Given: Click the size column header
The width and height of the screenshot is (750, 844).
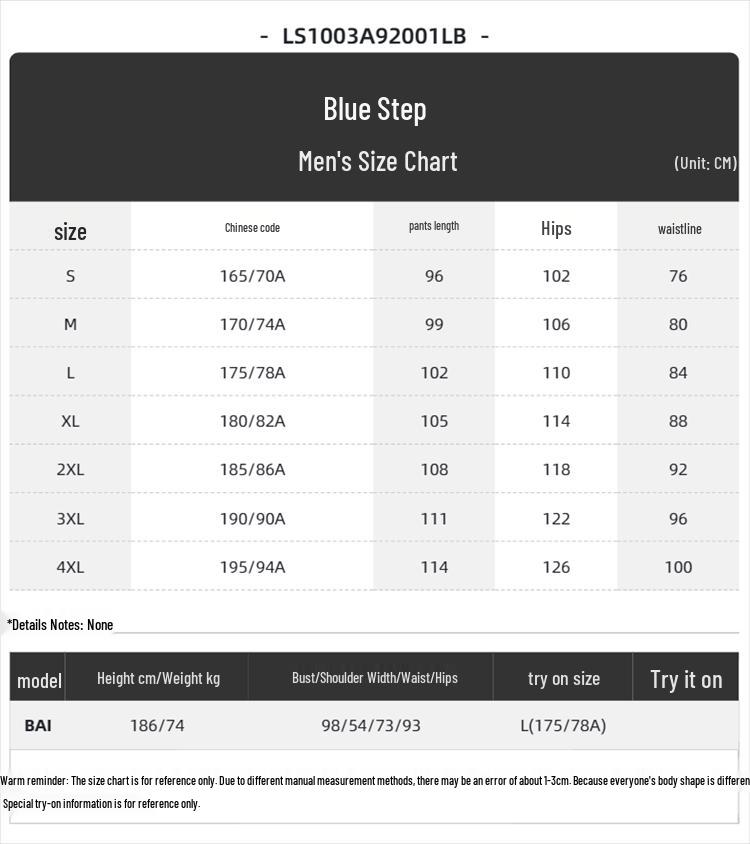Looking at the screenshot, I should (x=70, y=232).
